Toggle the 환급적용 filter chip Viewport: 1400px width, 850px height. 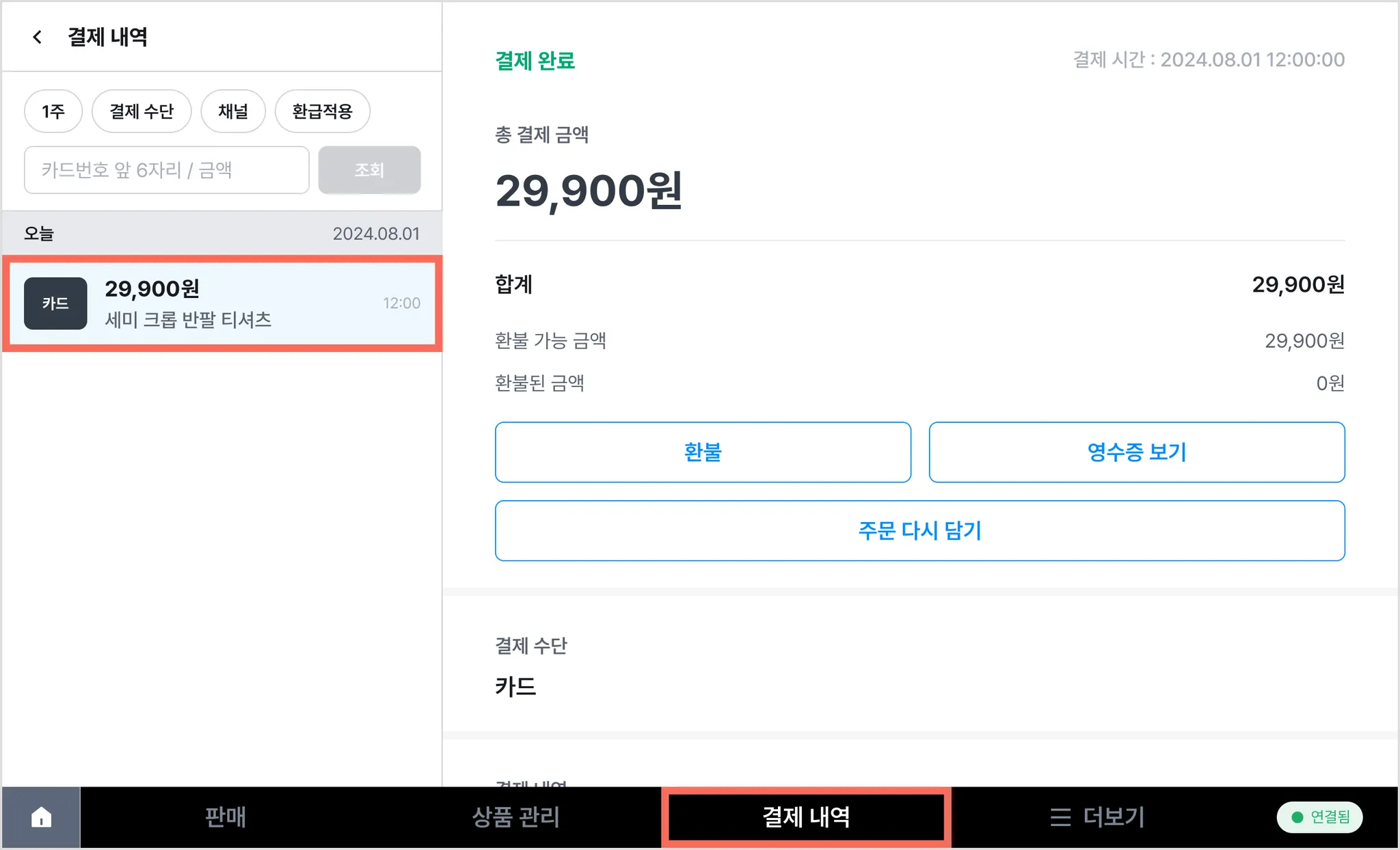[322, 111]
